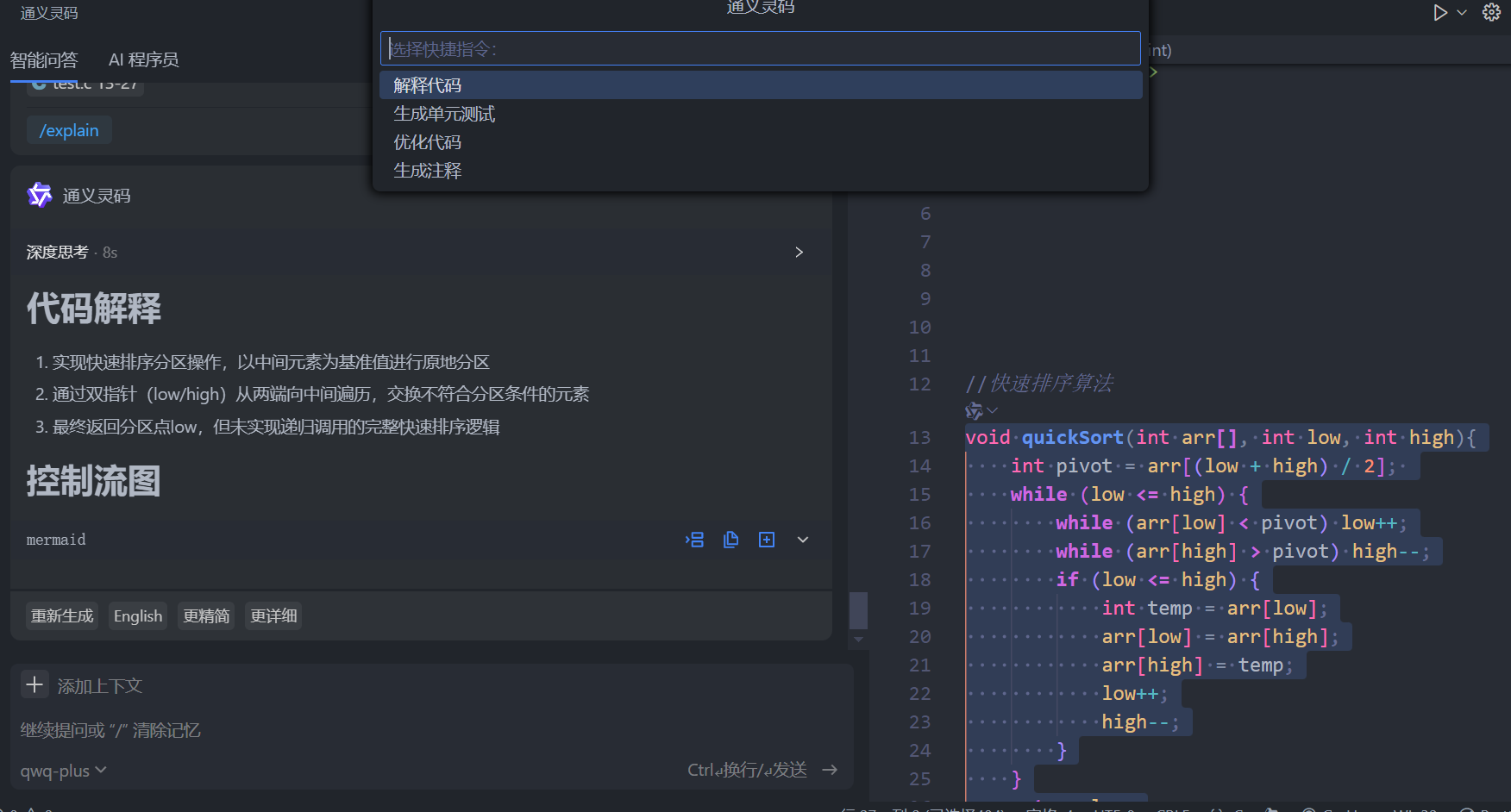Click the Tongyi Lingma codelens icon above quickSort

[x=974, y=411]
